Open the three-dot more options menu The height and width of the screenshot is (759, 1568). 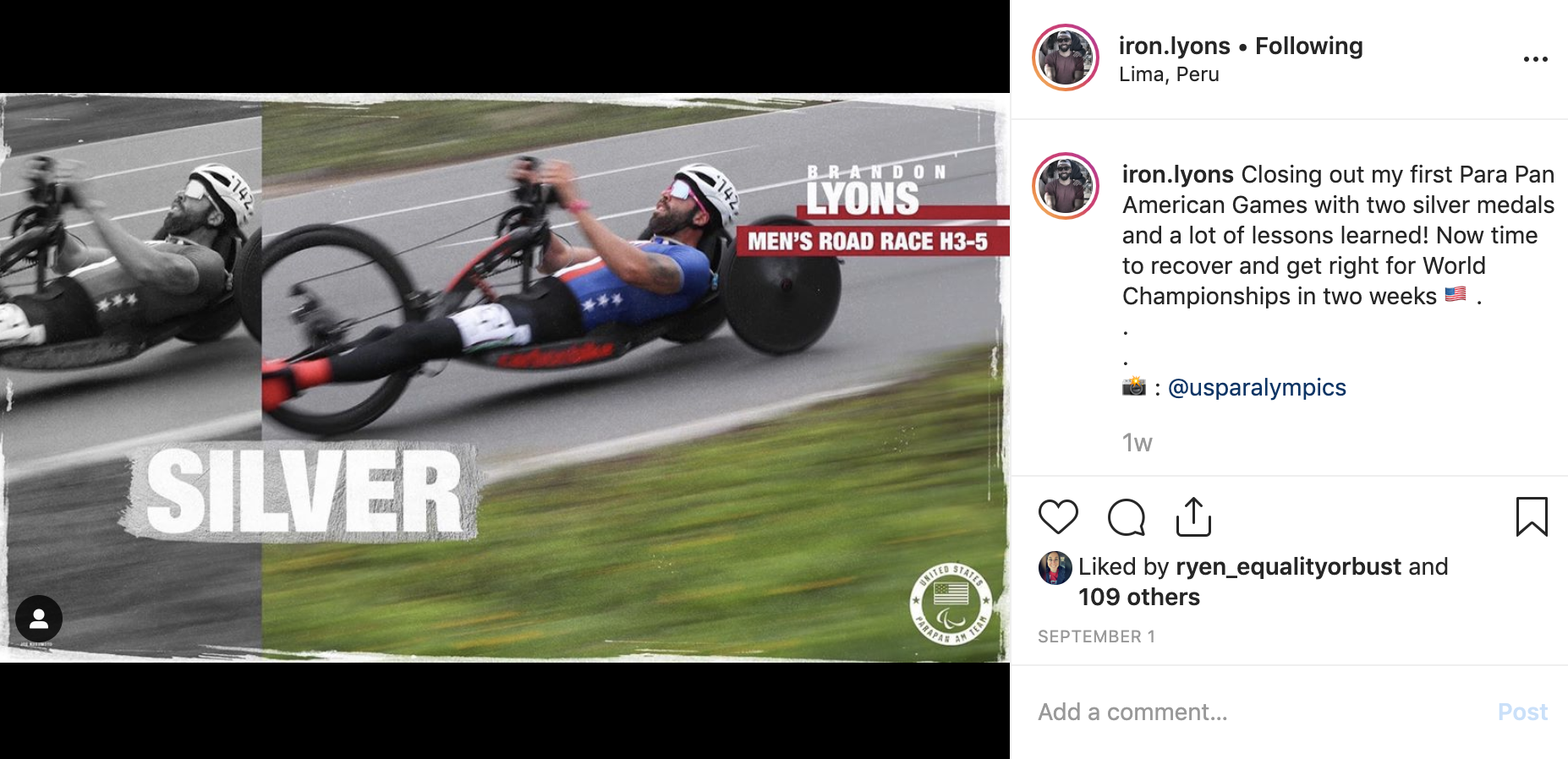pos(1536,59)
